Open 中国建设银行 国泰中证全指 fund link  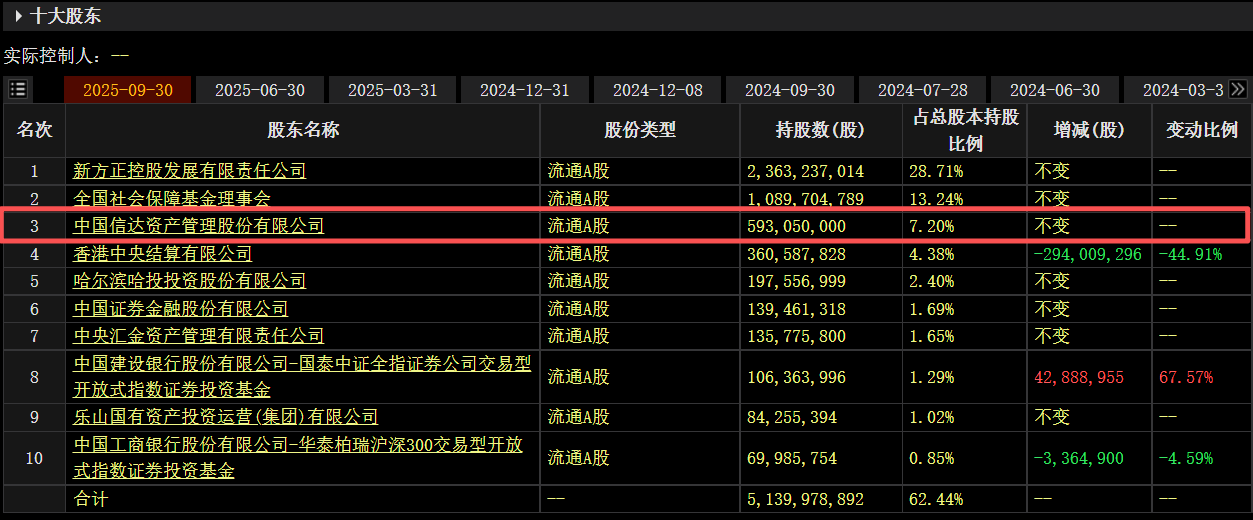coord(302,376)
